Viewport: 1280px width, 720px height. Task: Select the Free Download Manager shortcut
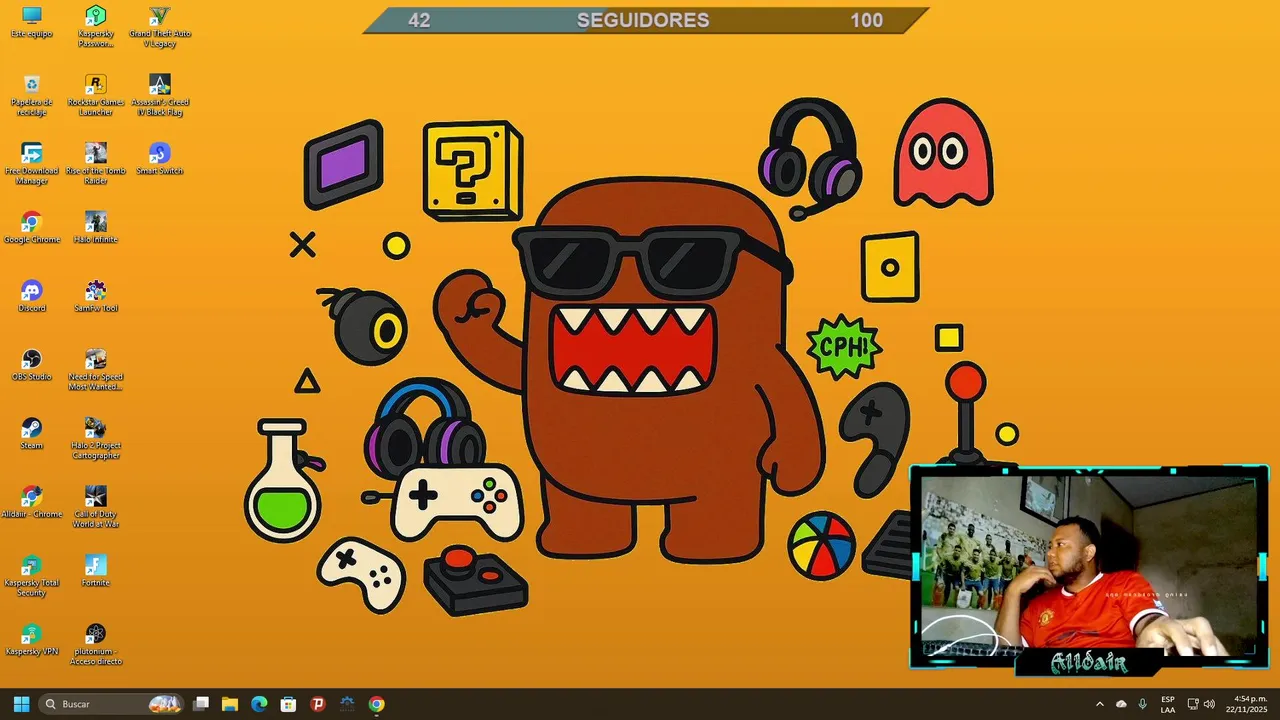(32, 164)
